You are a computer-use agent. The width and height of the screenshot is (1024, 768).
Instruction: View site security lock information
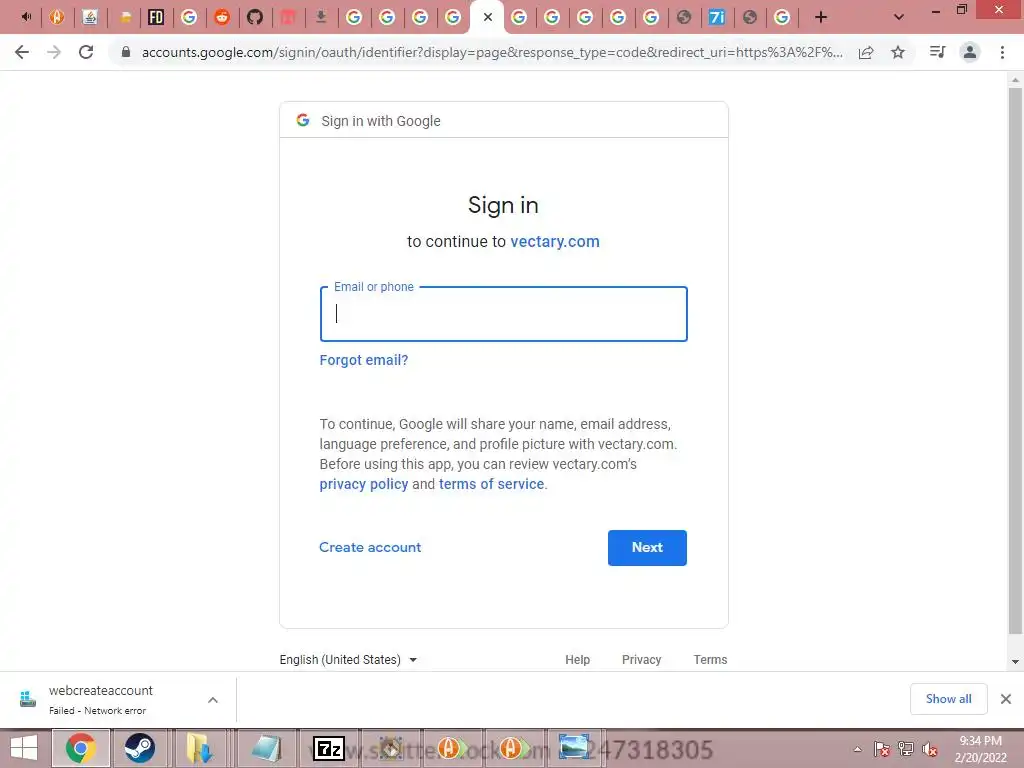[126, 52]
